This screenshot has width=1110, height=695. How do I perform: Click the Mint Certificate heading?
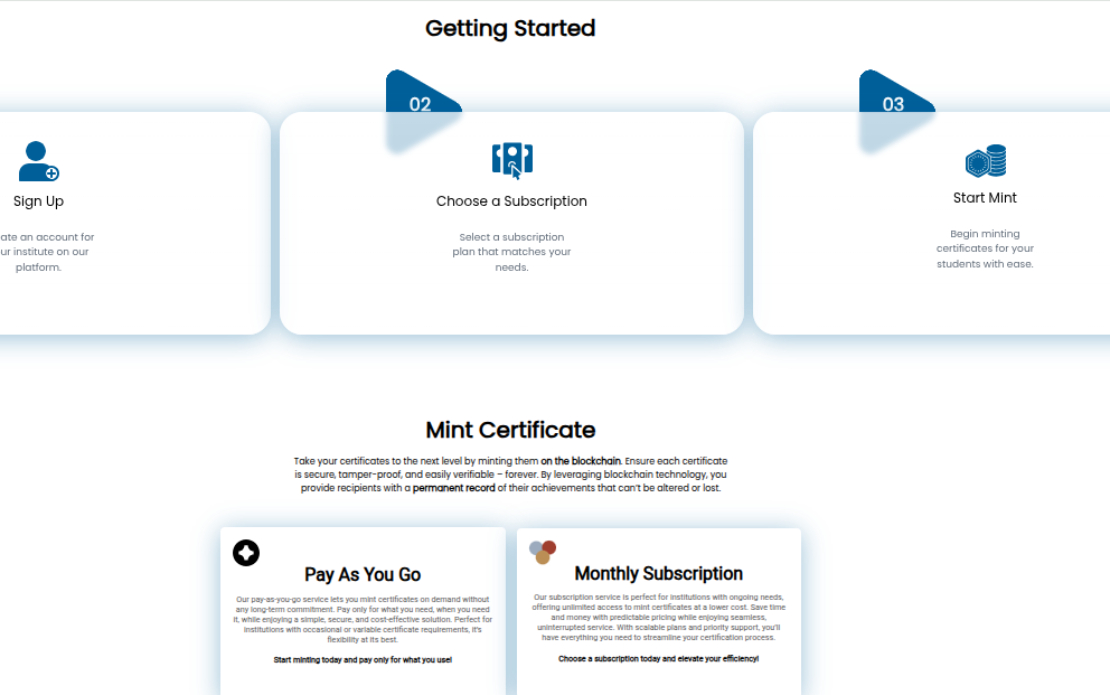coord(510,430)
